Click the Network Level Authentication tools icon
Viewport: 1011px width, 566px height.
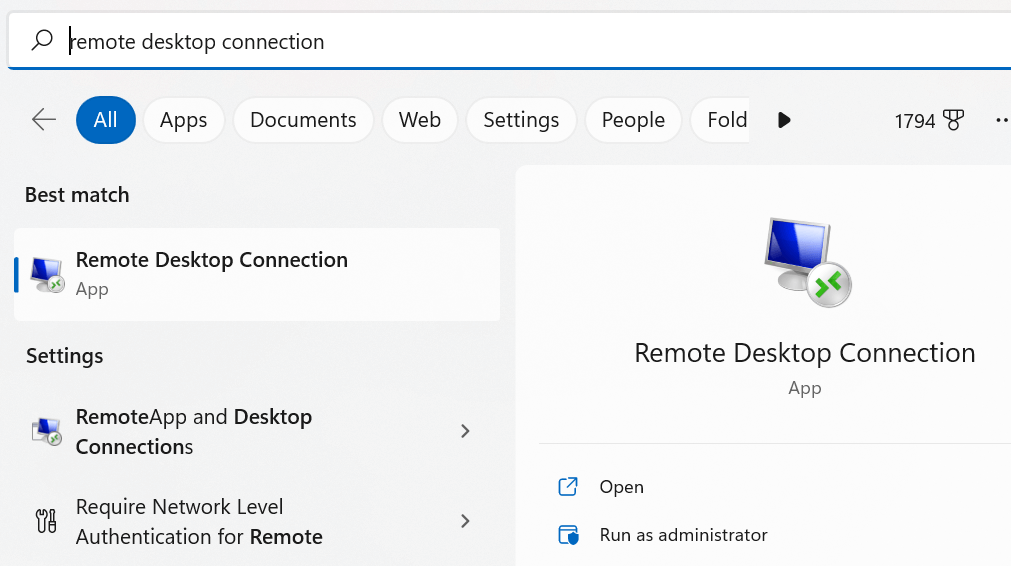tap(46, 521)
